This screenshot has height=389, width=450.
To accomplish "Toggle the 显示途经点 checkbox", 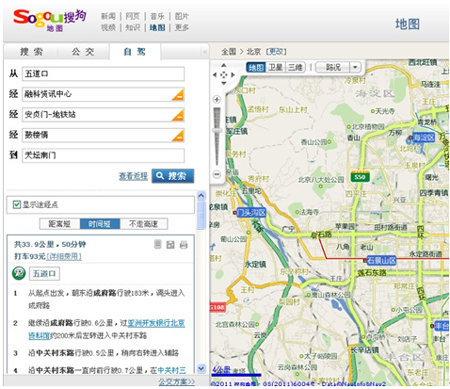I will 17,204.
